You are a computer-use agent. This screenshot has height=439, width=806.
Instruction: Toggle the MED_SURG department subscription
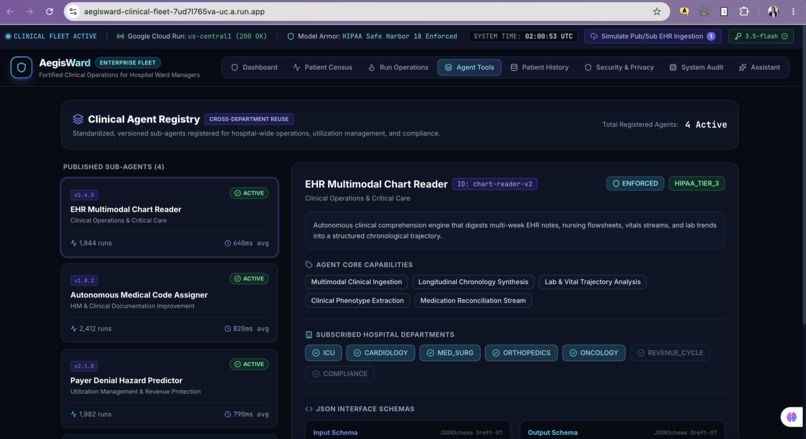450,353
